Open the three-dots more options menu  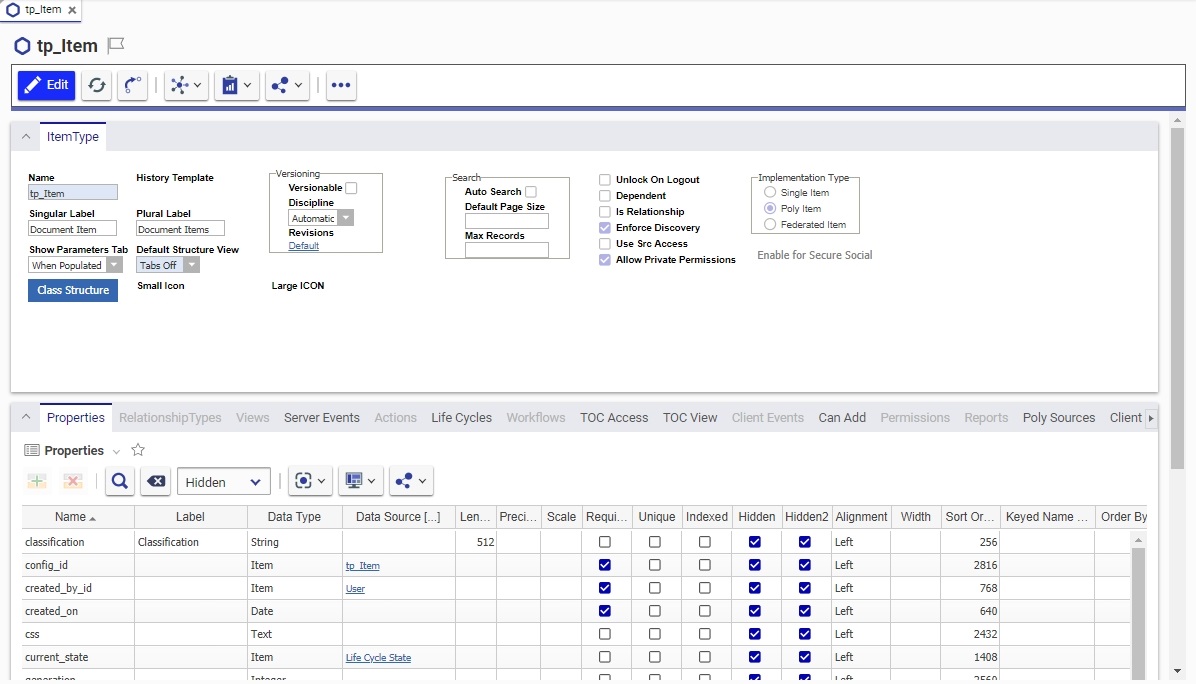[341, 85]
